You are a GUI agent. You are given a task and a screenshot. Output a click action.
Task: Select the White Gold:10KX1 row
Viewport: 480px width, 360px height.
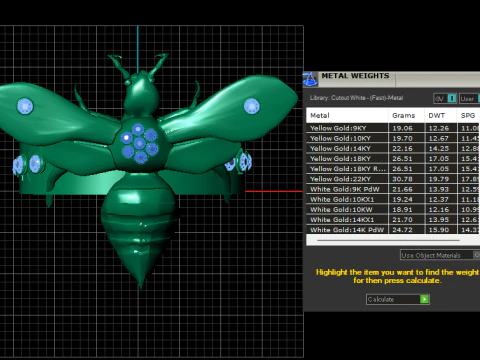coord(393,199)
